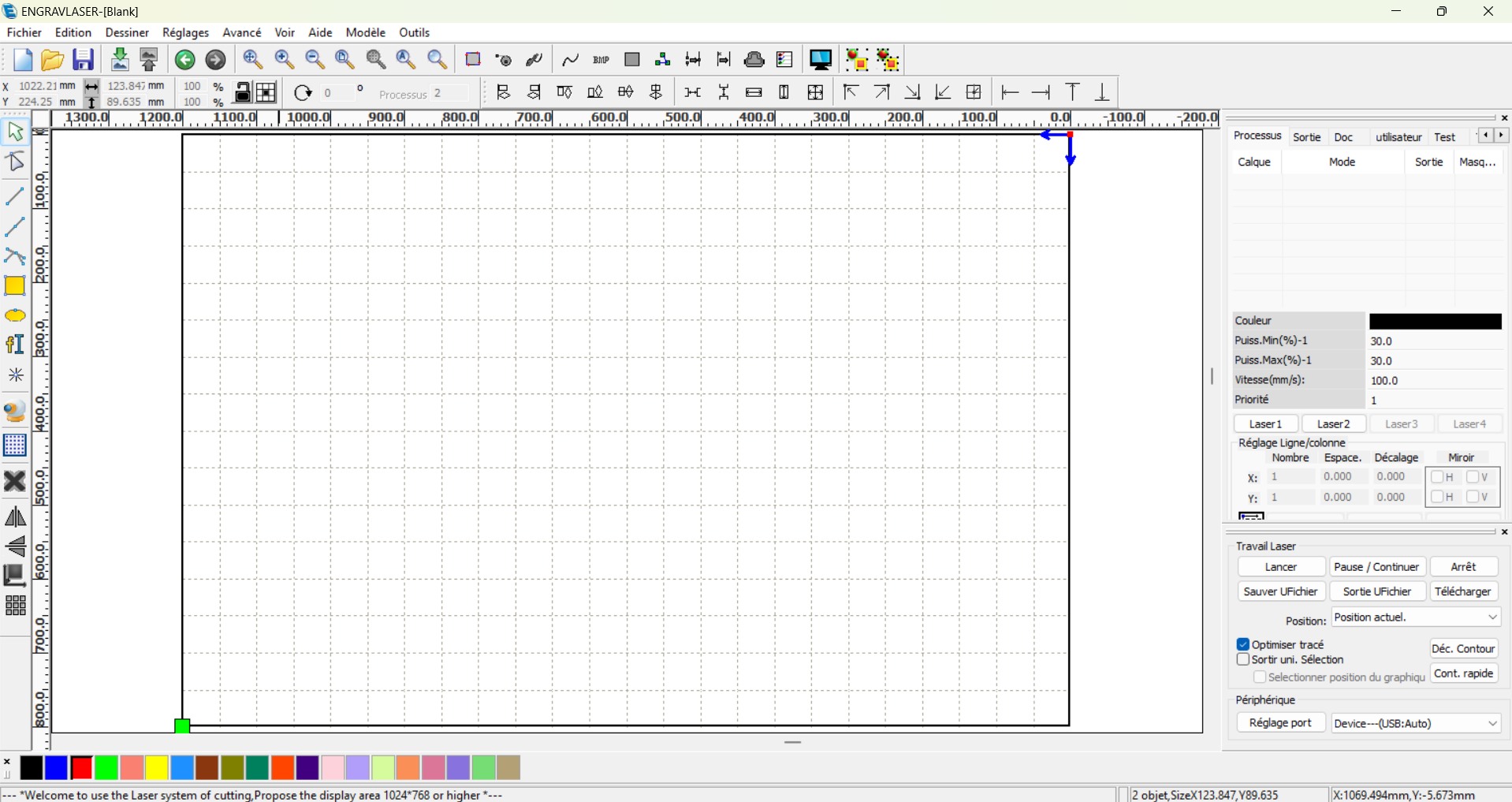Mirror horizontally using left toolbar icon
1512x802 pixels.
(15, 517)
